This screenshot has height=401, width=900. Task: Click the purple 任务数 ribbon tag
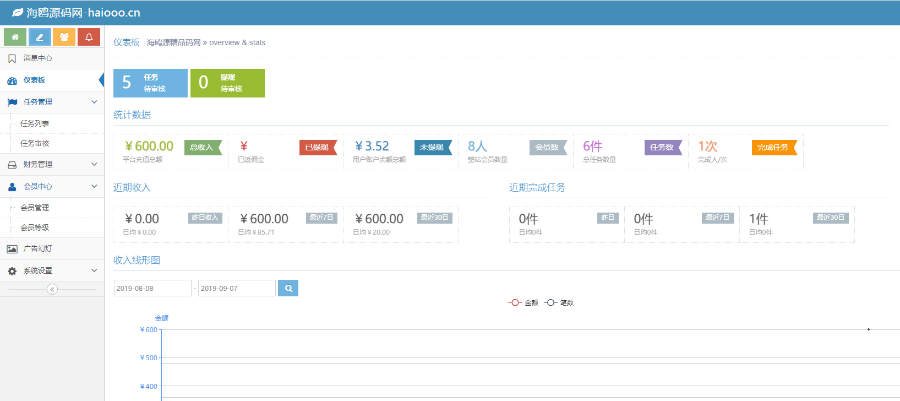coord(664,147)
